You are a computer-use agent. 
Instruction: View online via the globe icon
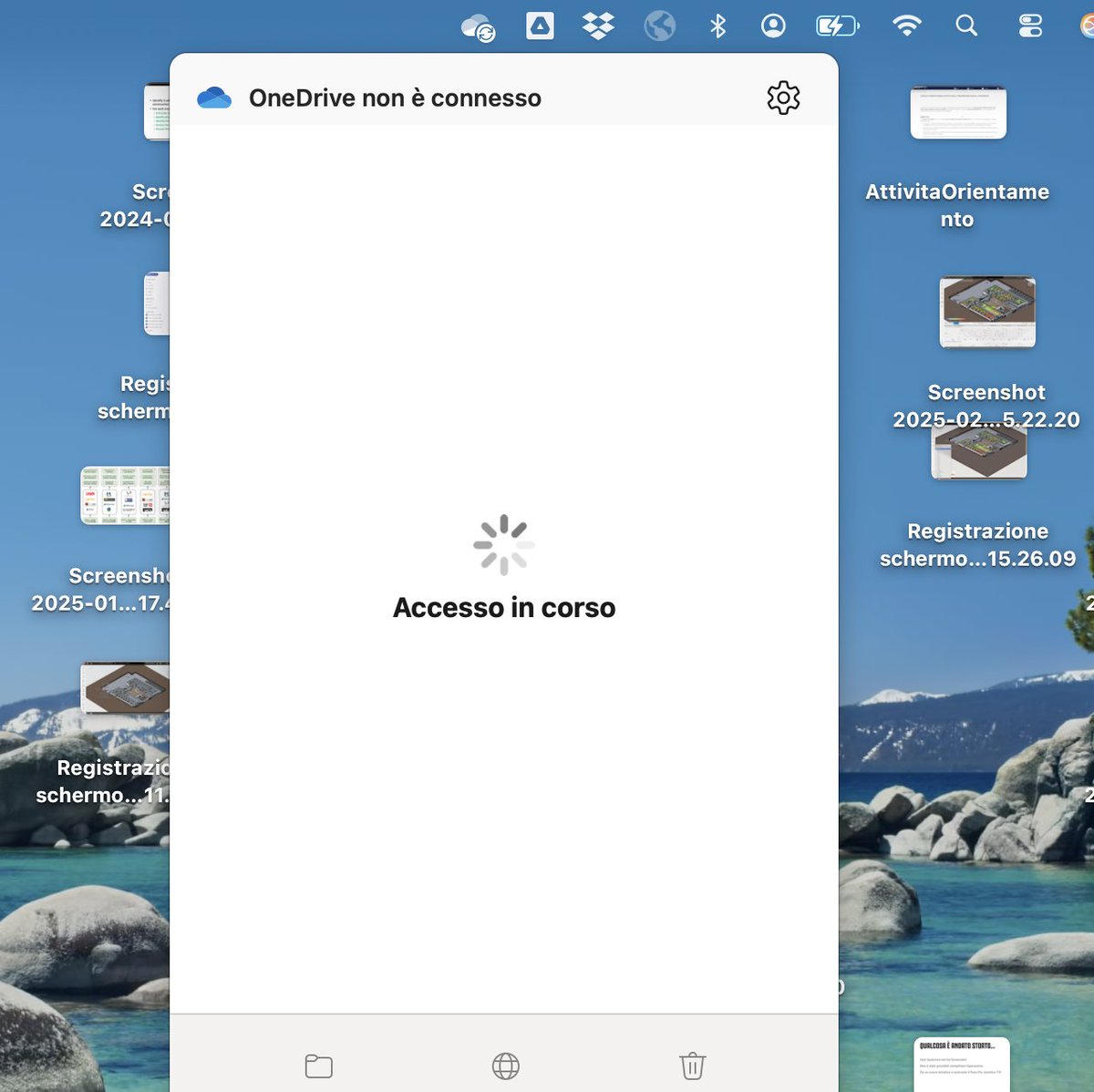click(505, 1066)
